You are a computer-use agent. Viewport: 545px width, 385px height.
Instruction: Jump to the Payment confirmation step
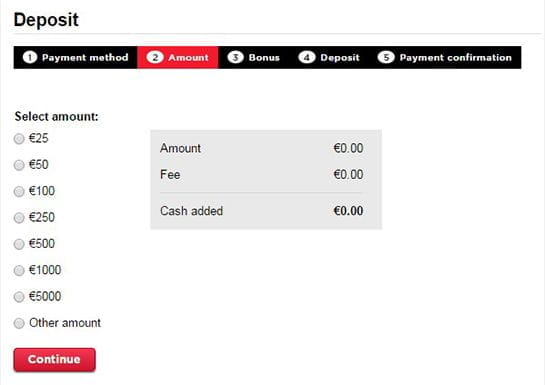(x=445, y=57)
